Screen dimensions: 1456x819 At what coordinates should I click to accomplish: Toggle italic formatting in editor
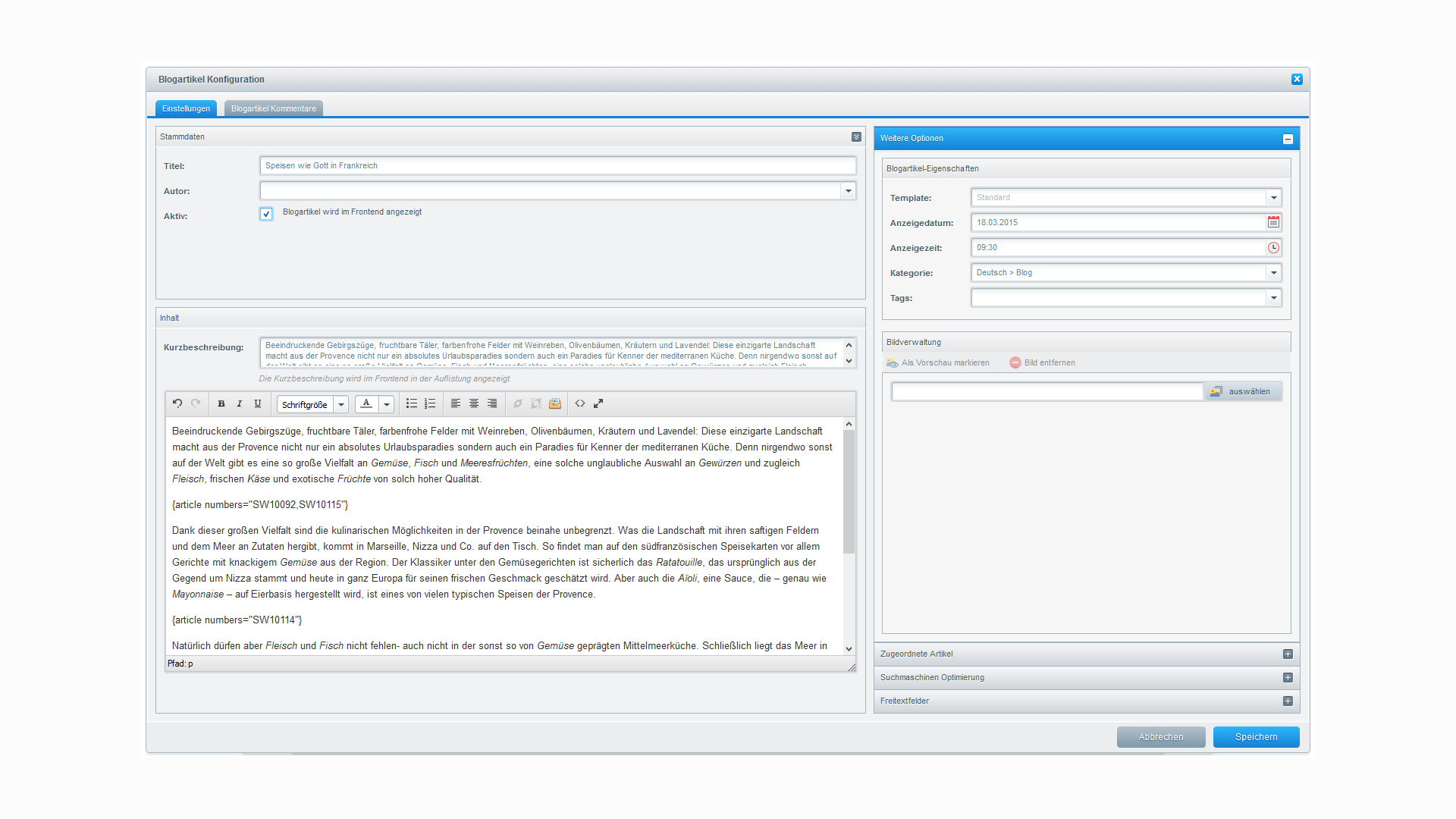click(240, 403)
